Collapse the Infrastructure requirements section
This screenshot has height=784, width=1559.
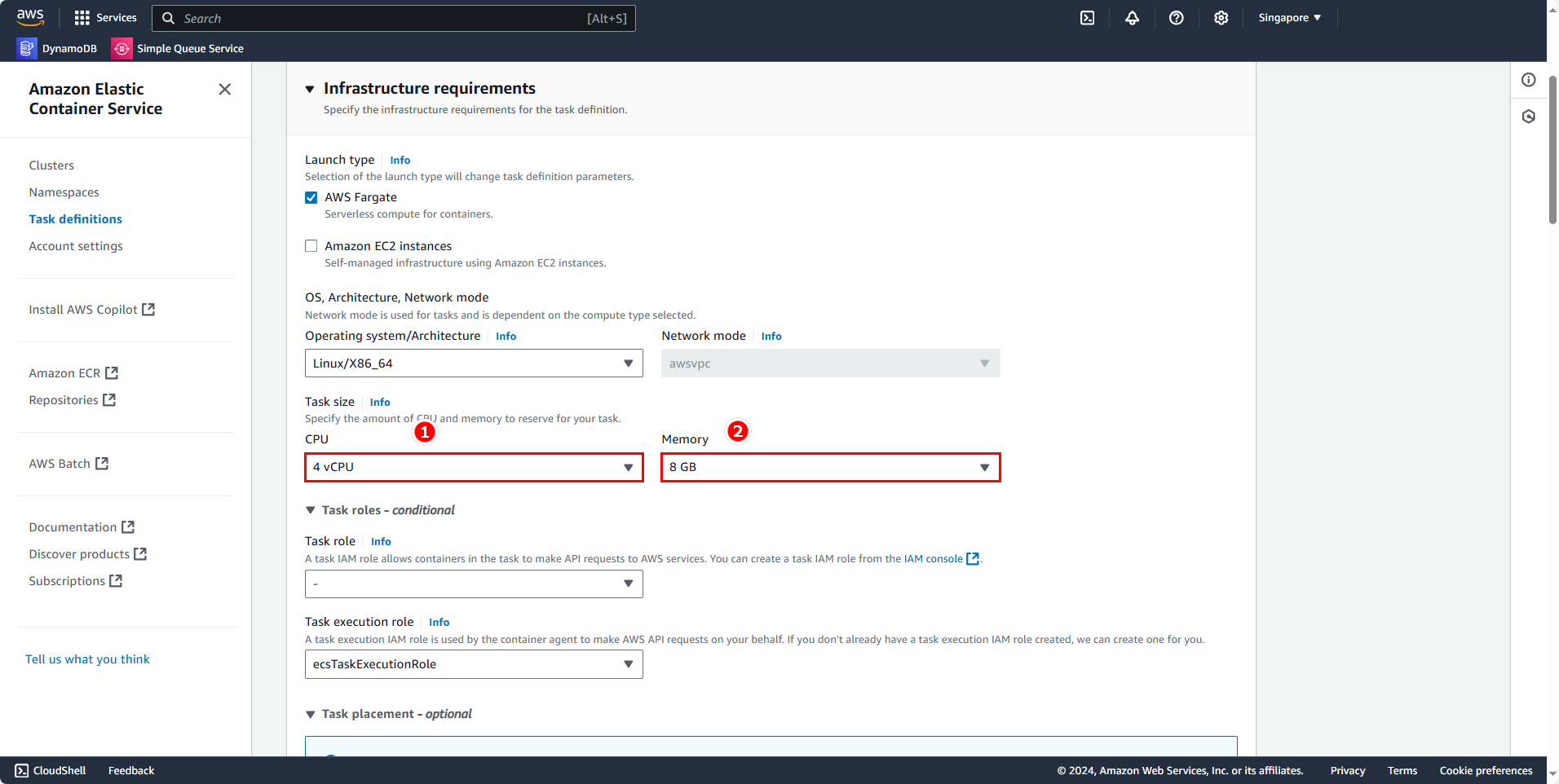[310, 89]
